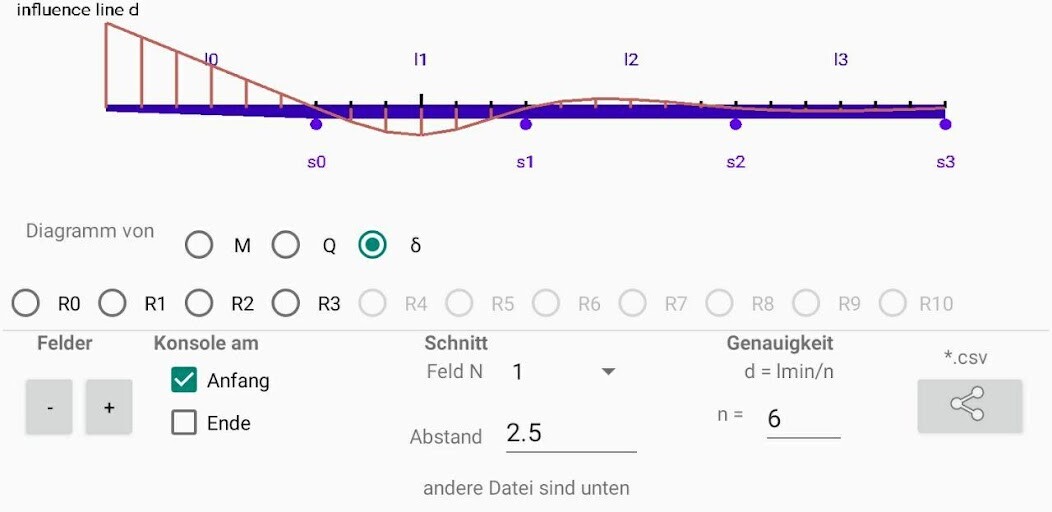
Task: Enable the Ende console checkbox
Action: point(184,423)
